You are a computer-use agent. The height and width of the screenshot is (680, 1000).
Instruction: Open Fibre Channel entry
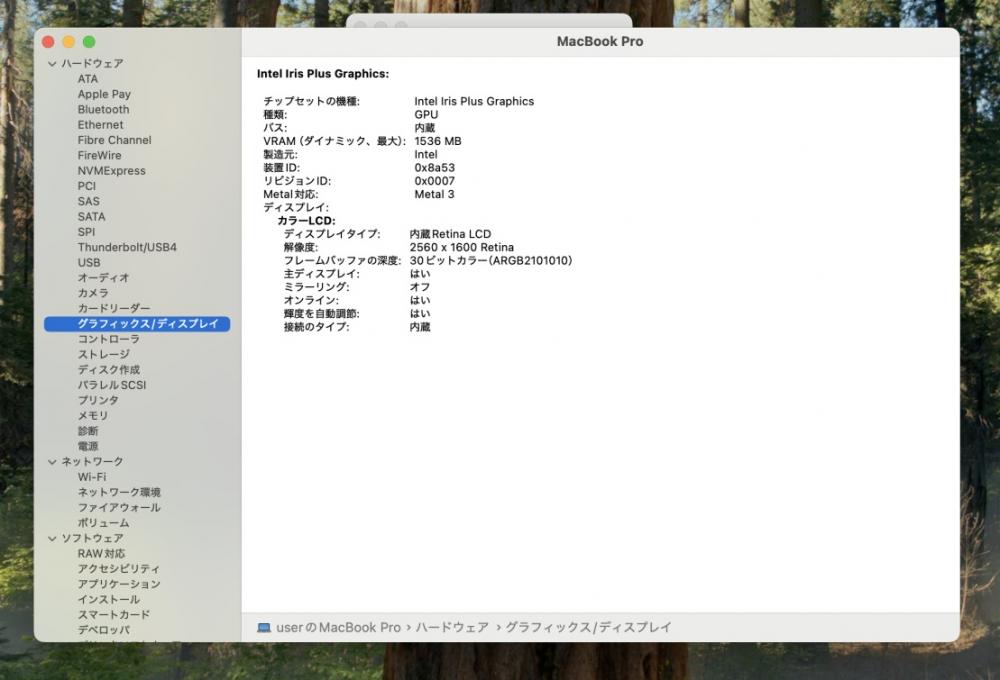pos(115,140)
